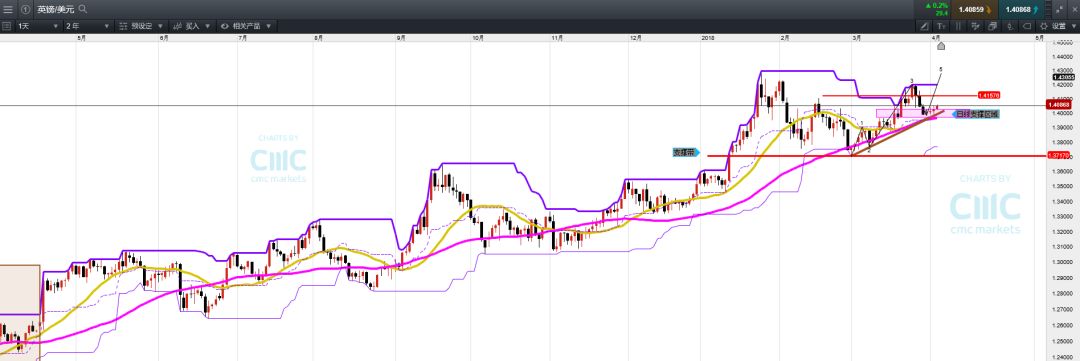This screenshot has height=361, width=1080.
Task: Click the tag label icon in toolbar
Action: coord(1026,25)
